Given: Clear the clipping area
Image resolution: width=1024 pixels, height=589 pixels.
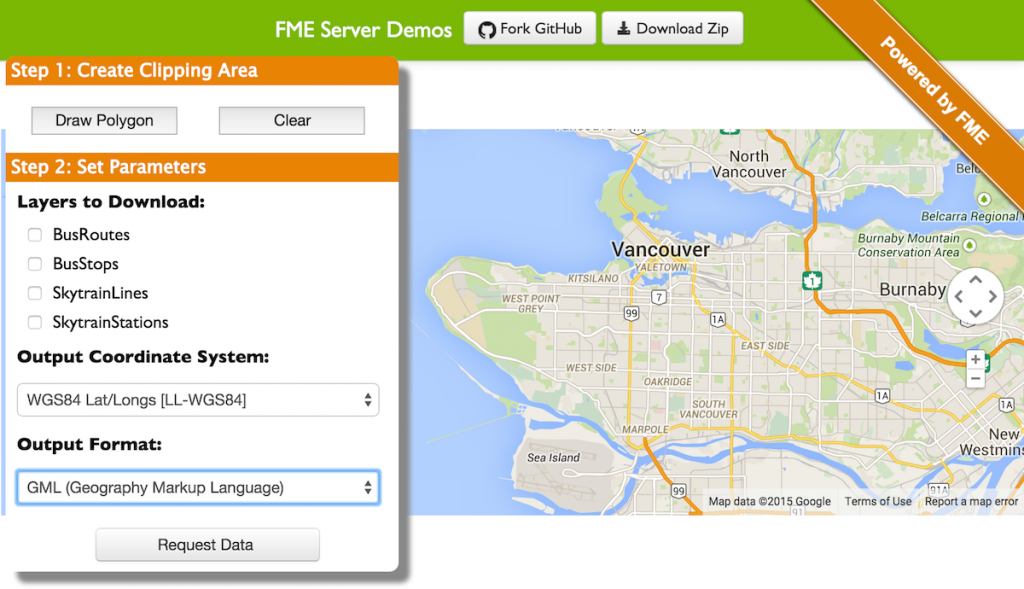Looking at the screenshot, I should 292,121.
